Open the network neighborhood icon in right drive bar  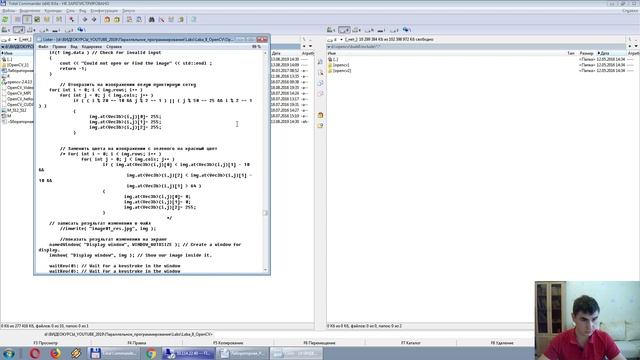pyautogui.click(x=406, y=30)
